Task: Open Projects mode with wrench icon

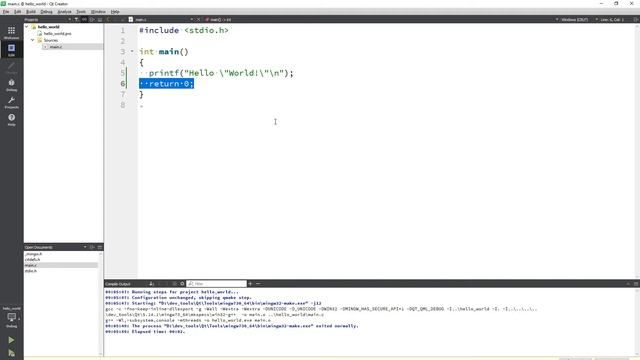Action: click(x=11, y=102)
